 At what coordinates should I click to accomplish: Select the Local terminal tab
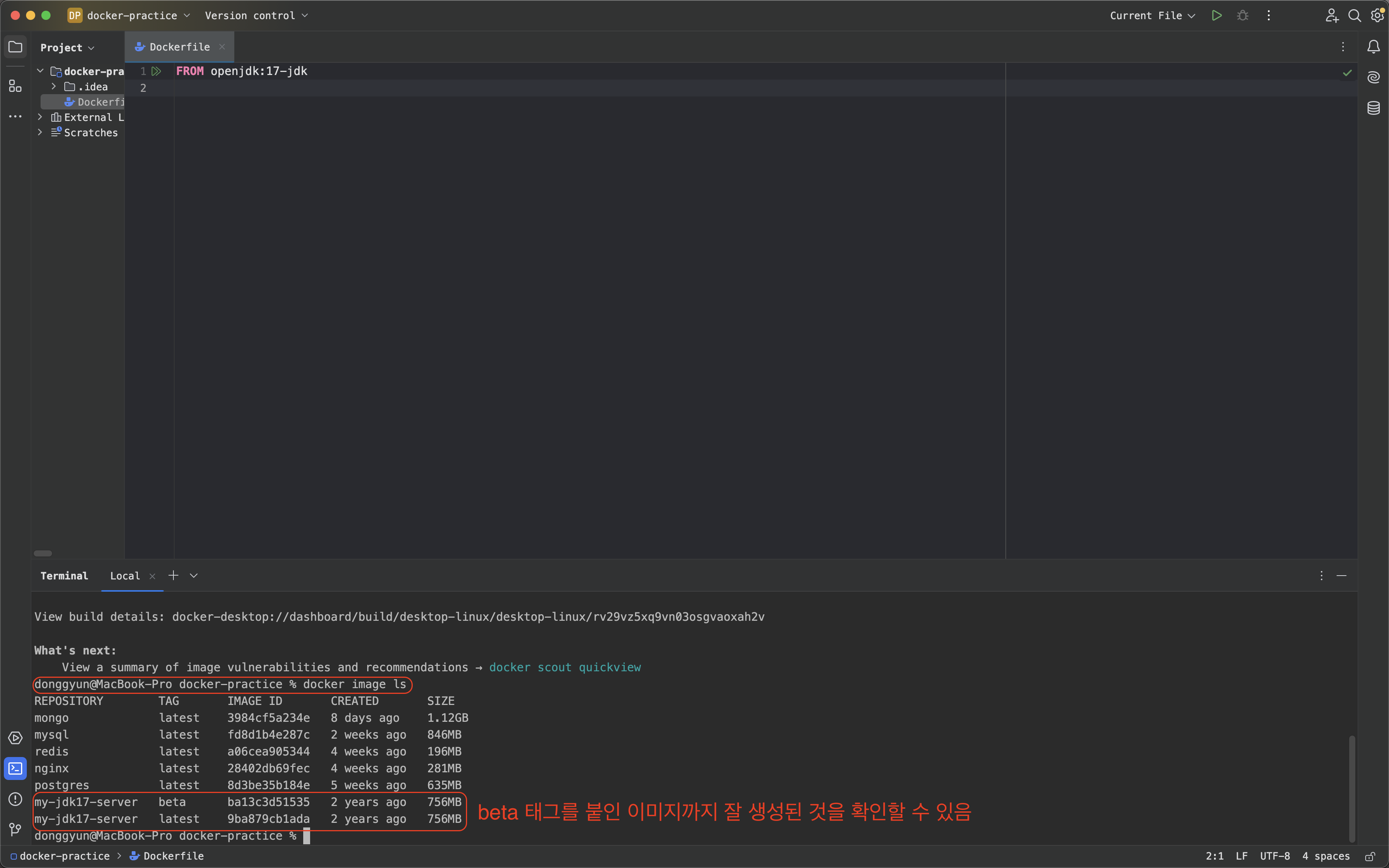tap(124, 576)
